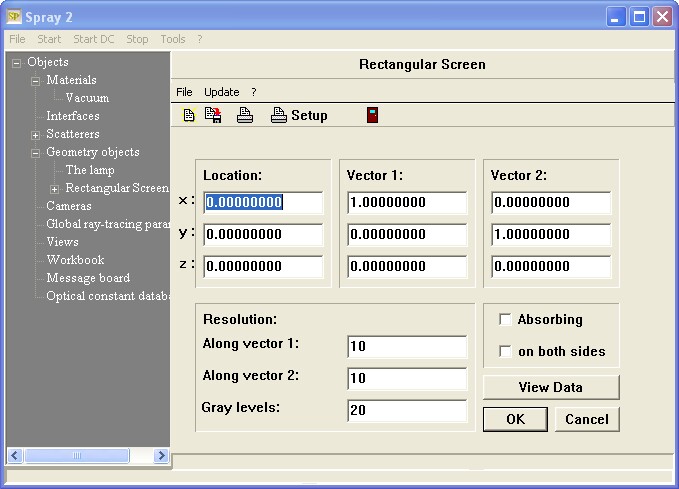The height and width of the screenshot is (489, 679).
Task: Click the tree panel horizontal scrollbar right arrow
Action: pos(161,456)
